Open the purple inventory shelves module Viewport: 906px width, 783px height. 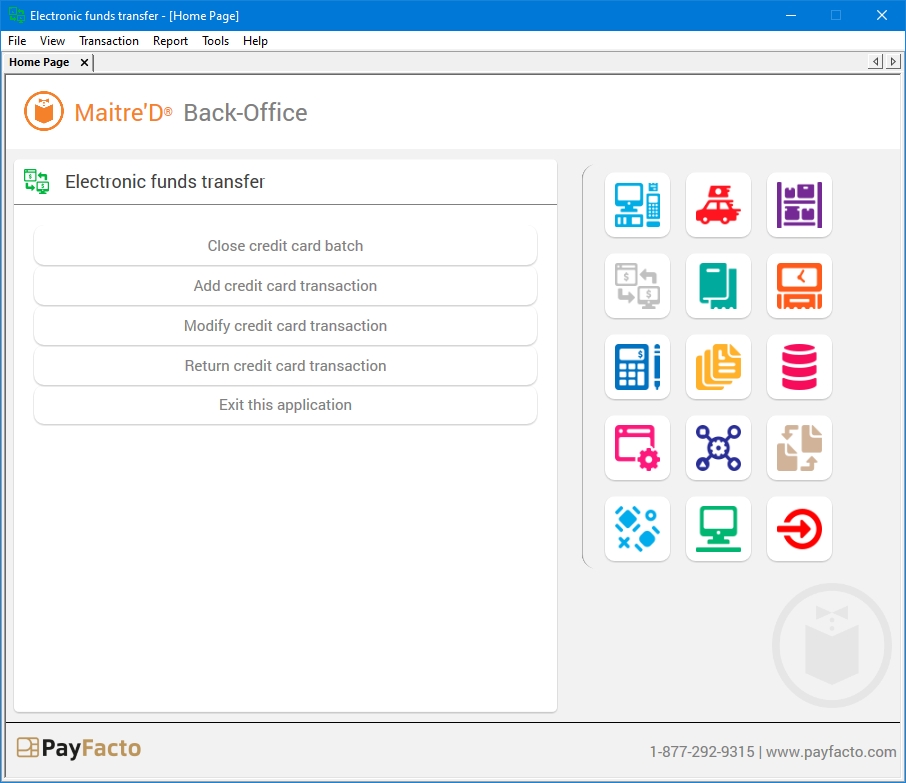[x=799, y=205]
